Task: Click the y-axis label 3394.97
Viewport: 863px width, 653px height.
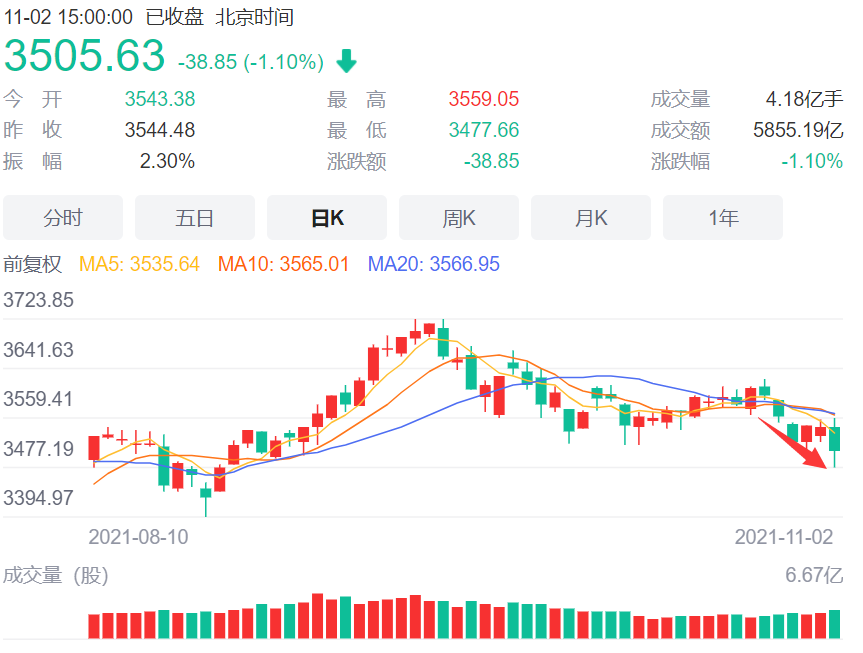Action: pyautogui.click(x=39, y=498)
